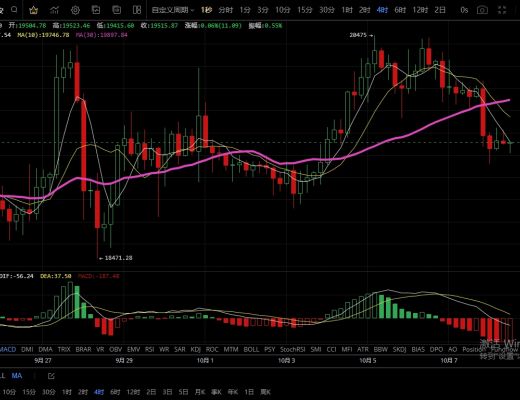Select the BBW indicator tab

point(380,349)
